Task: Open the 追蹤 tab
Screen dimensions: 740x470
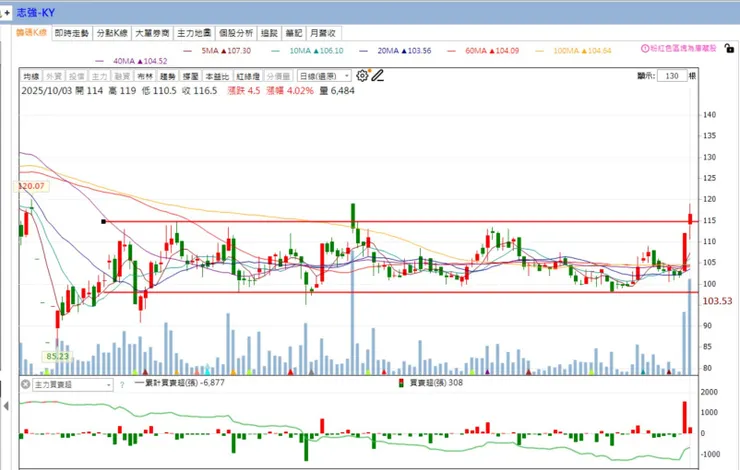Action: coord(269,33)
